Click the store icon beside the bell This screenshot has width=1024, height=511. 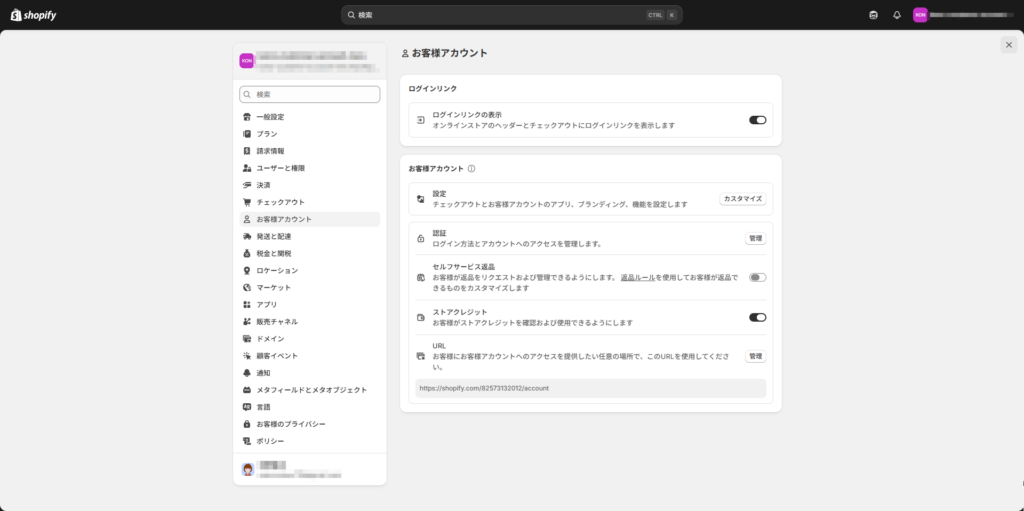coord(874,15)
